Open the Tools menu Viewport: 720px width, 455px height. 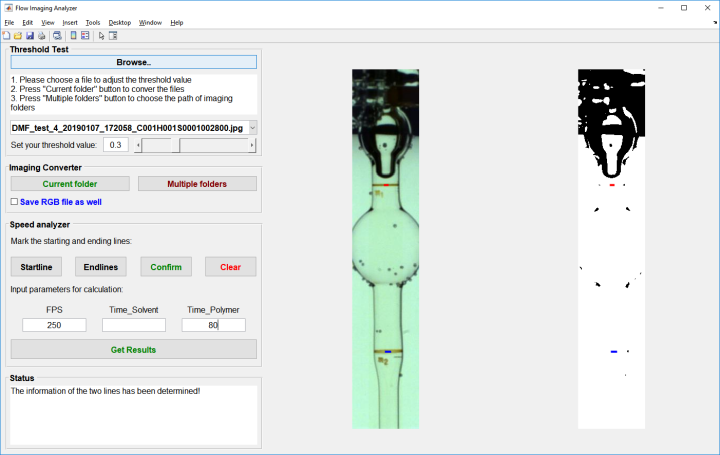click(93, 21)
